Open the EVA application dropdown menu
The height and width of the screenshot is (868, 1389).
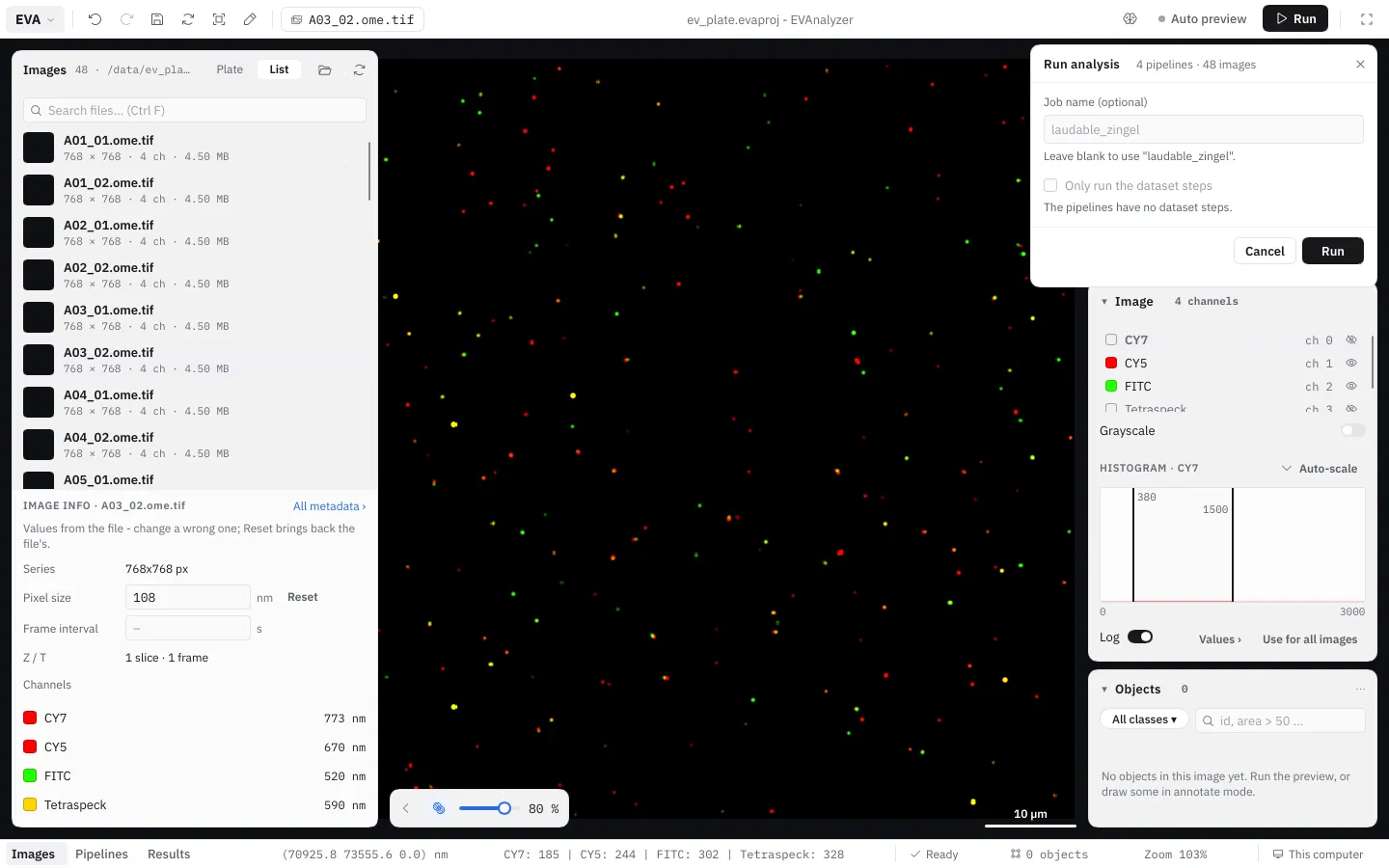tap(36, 19)
